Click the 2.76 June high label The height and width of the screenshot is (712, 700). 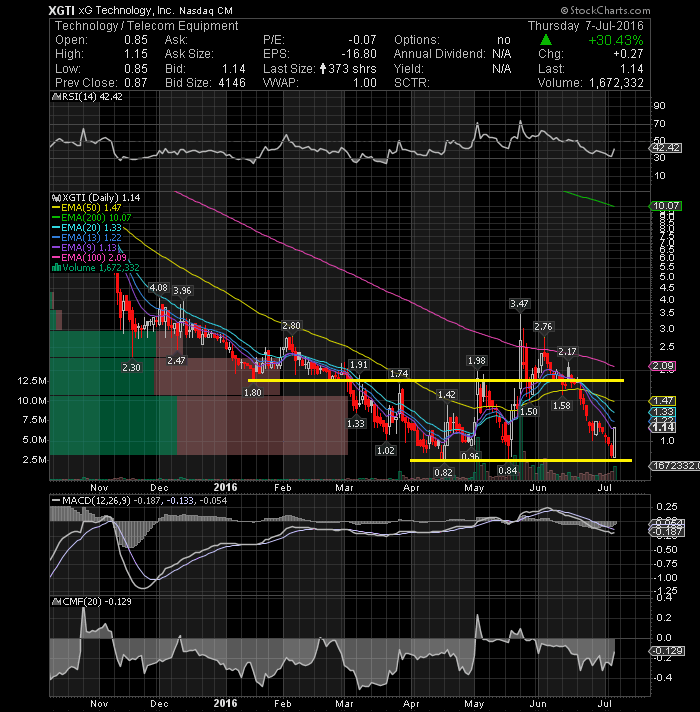point(543,326)
